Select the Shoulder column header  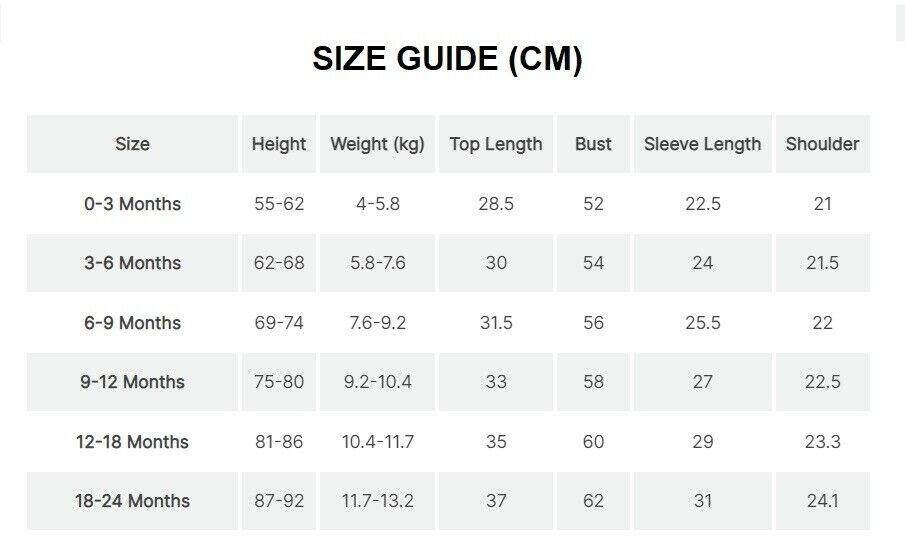pyautogui.click(x=822, y=144)
